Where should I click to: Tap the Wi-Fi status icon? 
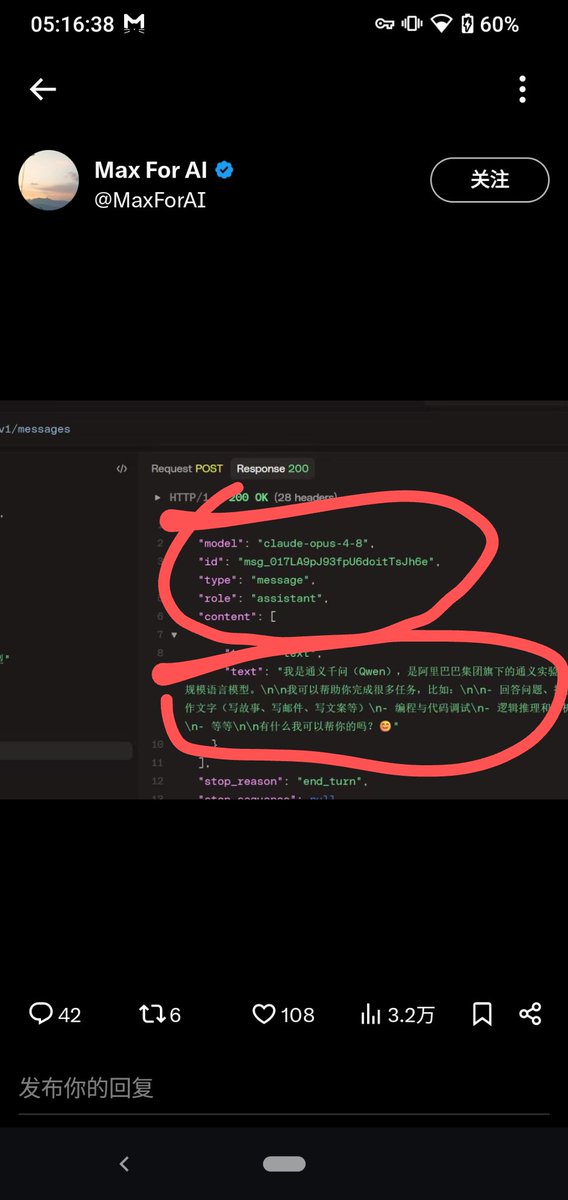441,24
